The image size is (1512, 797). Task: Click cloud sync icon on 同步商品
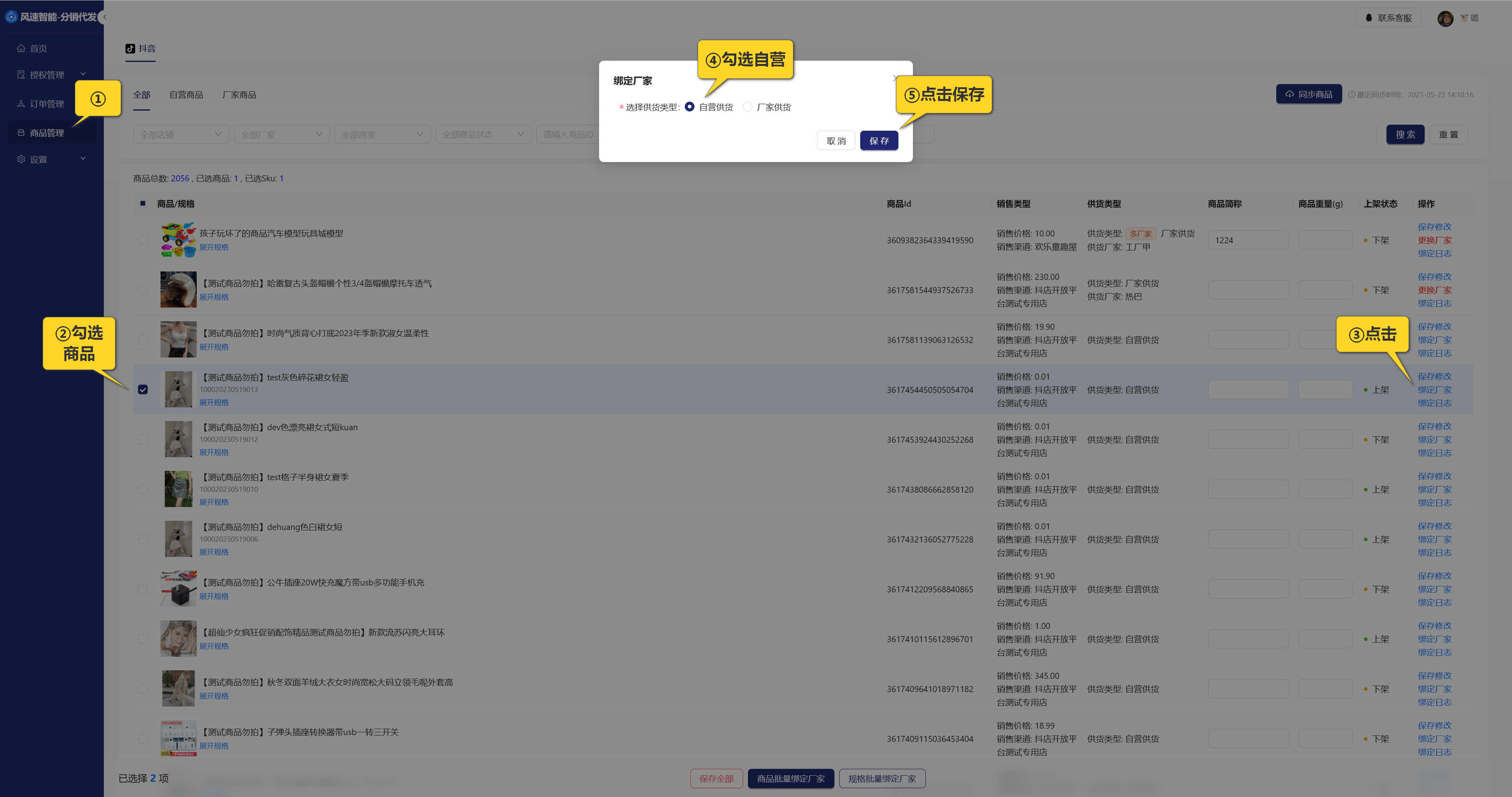tap(1290, 94)
